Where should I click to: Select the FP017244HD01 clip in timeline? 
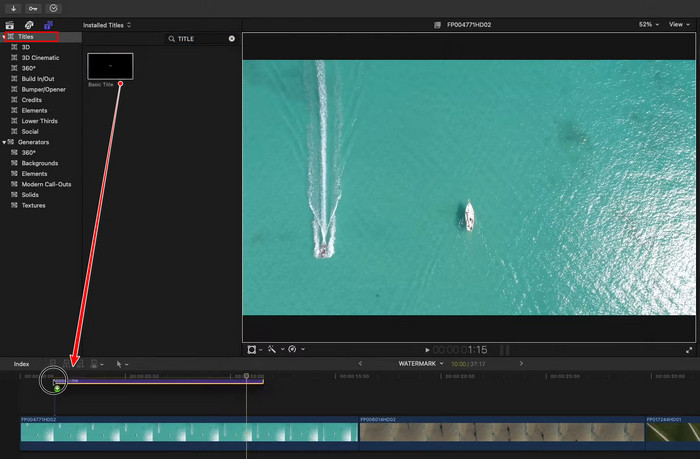673,433
